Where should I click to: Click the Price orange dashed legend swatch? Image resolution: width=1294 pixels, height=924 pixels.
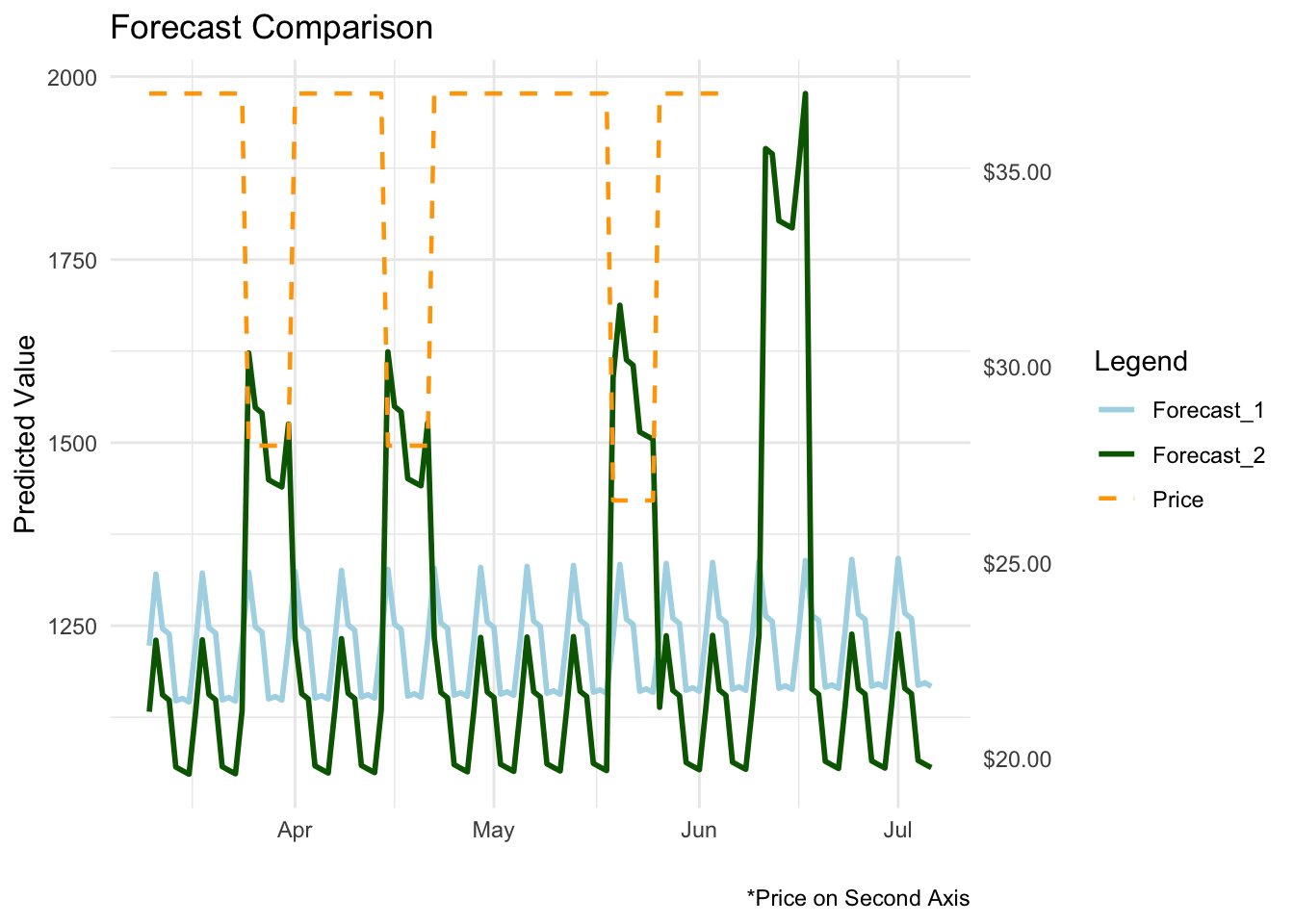[1117, 500]
